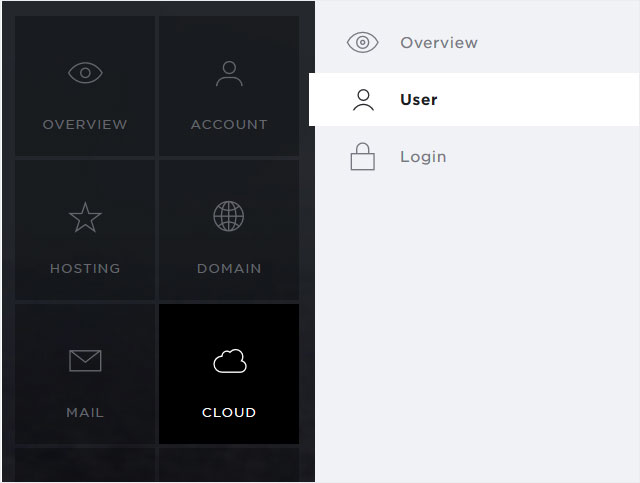
Task: Open the OVERVIEW tile label
Action: [85, 125]
